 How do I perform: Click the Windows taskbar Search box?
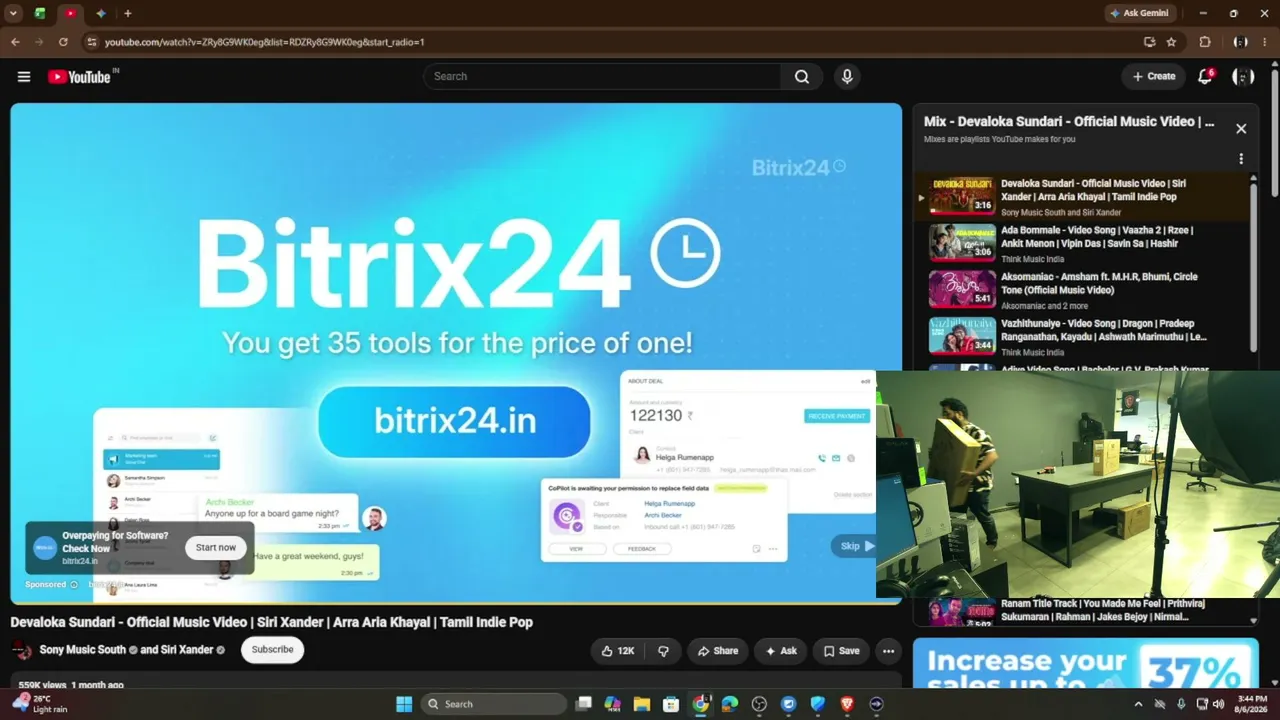(494, 704)
